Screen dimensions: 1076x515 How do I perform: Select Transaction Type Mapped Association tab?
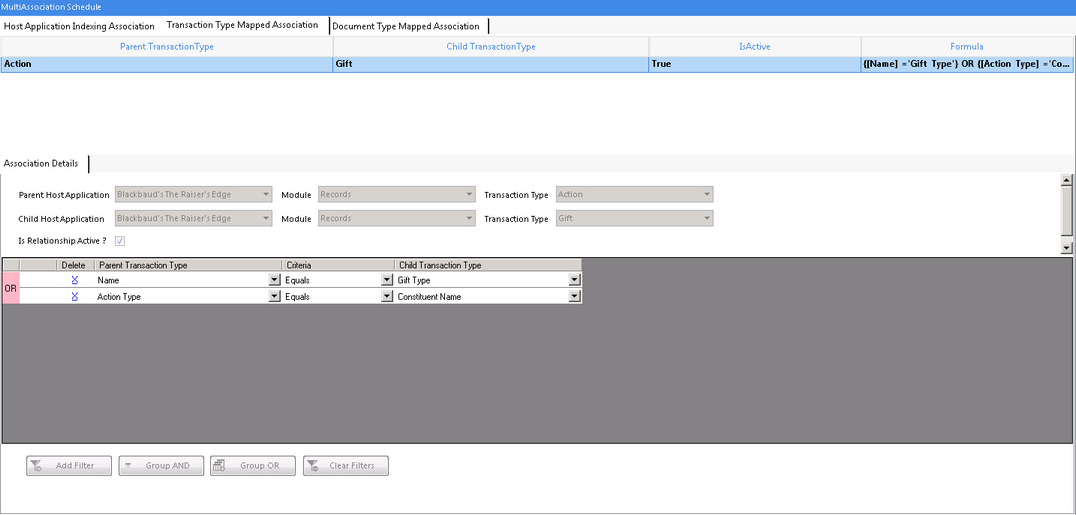click(243, 25)
